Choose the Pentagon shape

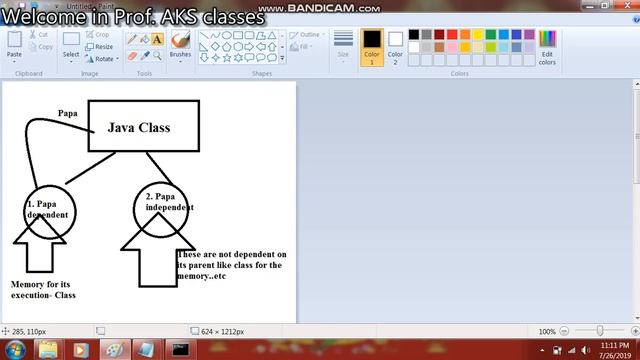[227, 47]
